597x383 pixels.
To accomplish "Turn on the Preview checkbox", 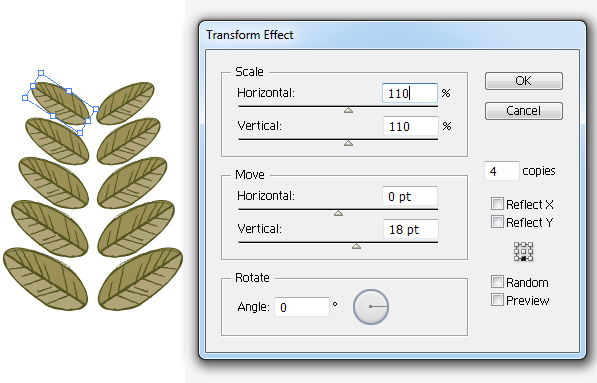I will (x=497, y=300).
